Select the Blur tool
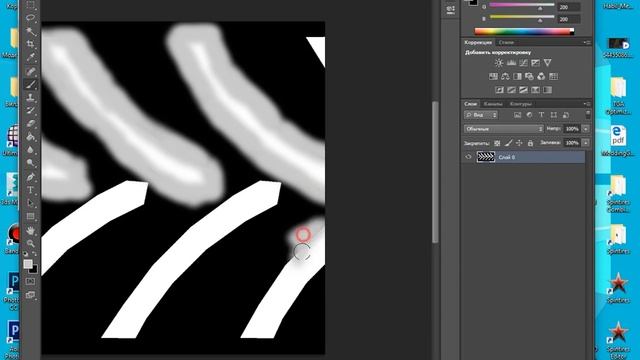Screen dimensions: 640x360 coord(31,150)
